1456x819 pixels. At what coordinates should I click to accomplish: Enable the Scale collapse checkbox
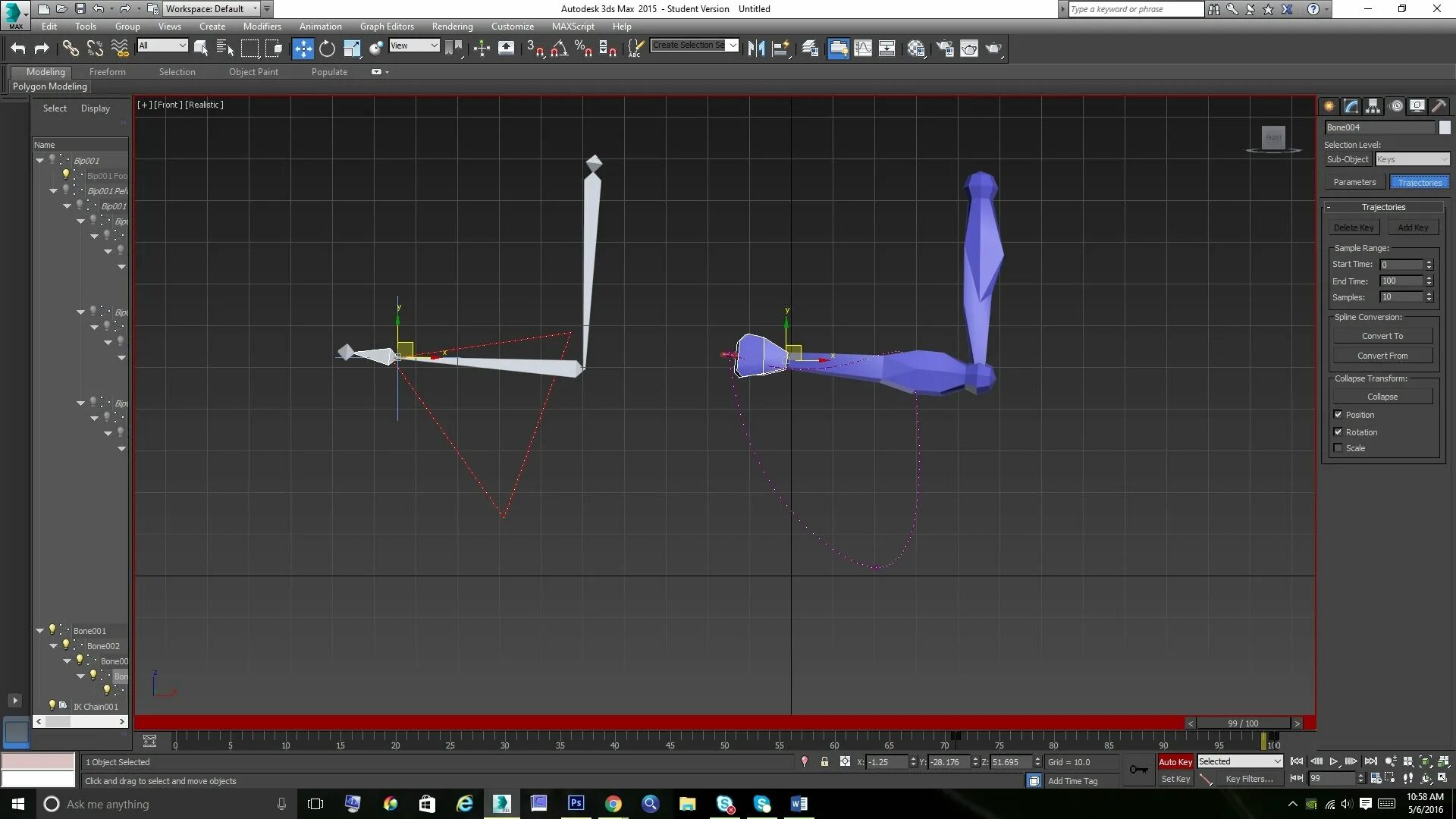(x=1338, y=448)
